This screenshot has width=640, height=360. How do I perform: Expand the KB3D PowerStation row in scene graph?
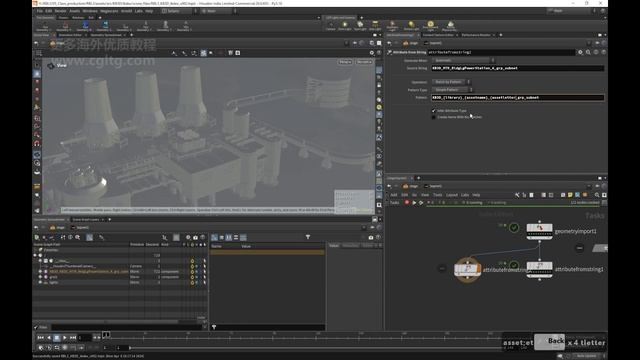point(40,271)
